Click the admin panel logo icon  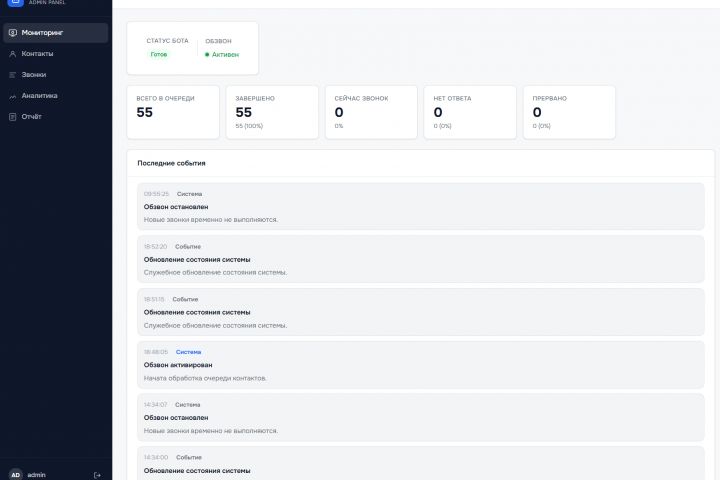14,3
